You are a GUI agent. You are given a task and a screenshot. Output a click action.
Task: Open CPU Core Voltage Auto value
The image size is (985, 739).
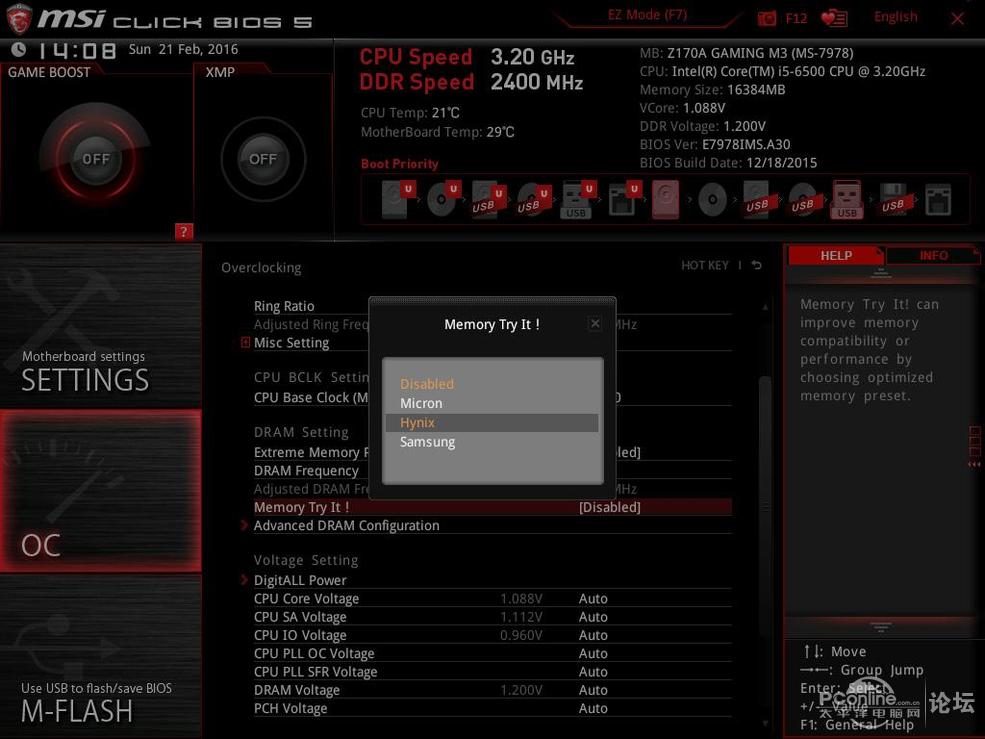[x=593, y=599]
